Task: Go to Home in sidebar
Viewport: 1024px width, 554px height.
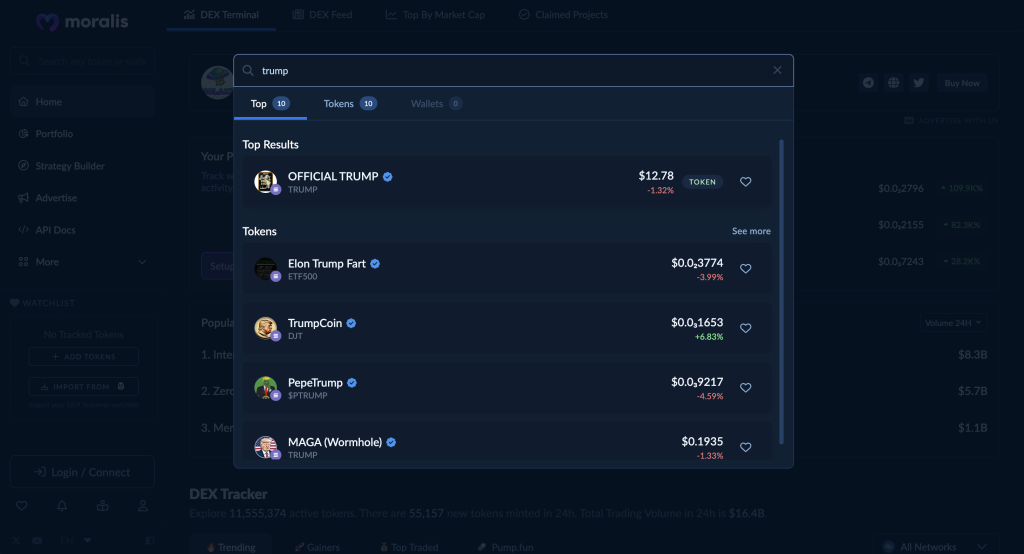Action: coord(82,102)
